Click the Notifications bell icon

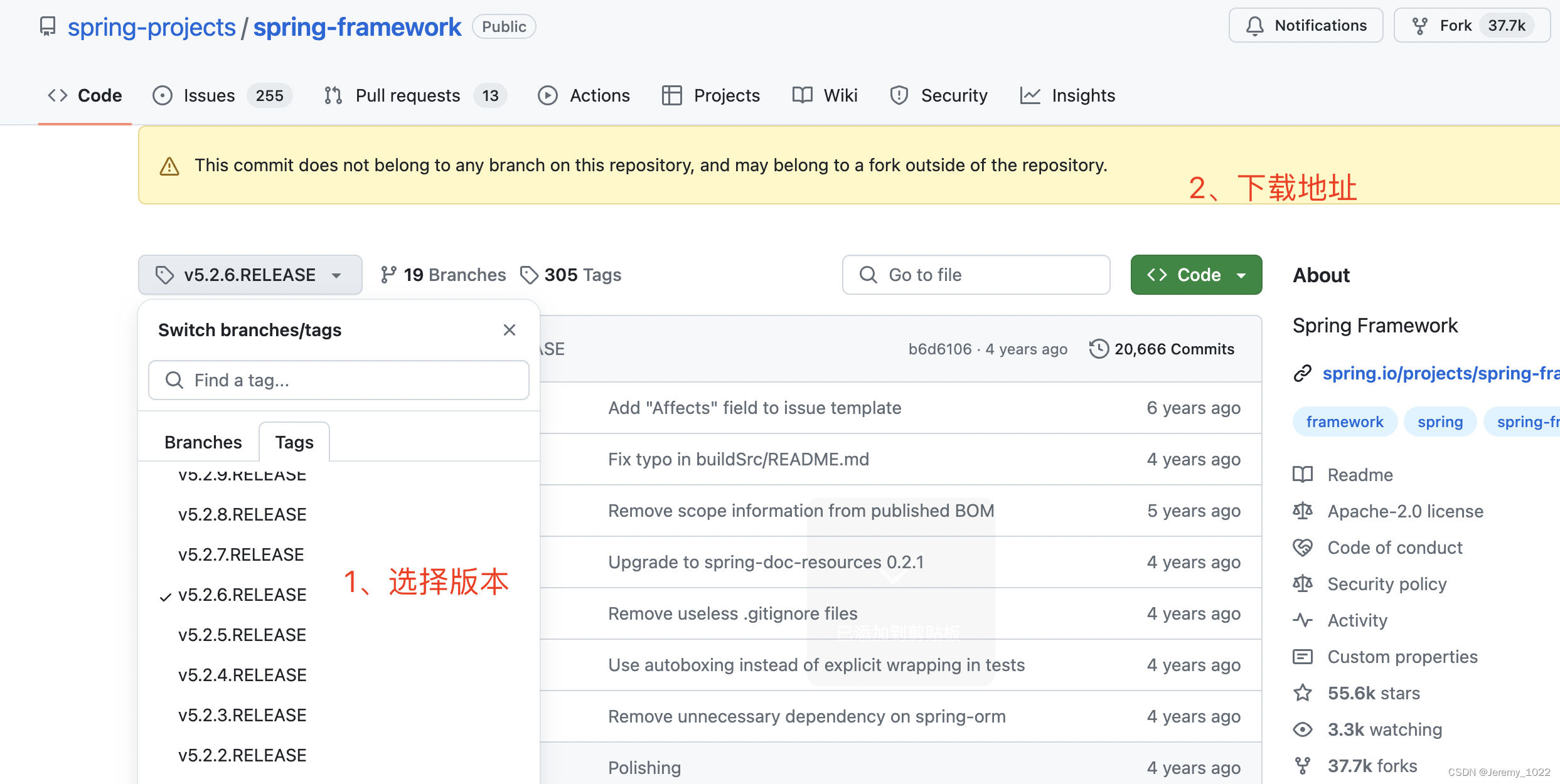tap(1254, 26)
